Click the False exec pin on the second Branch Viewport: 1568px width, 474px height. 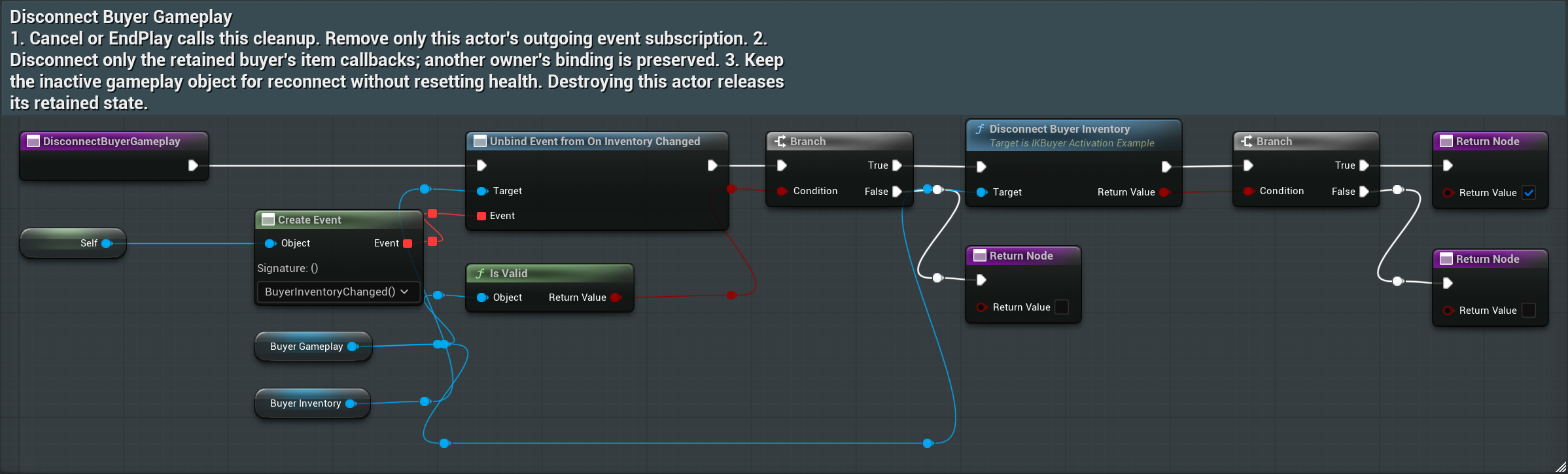pos(1365,192)
